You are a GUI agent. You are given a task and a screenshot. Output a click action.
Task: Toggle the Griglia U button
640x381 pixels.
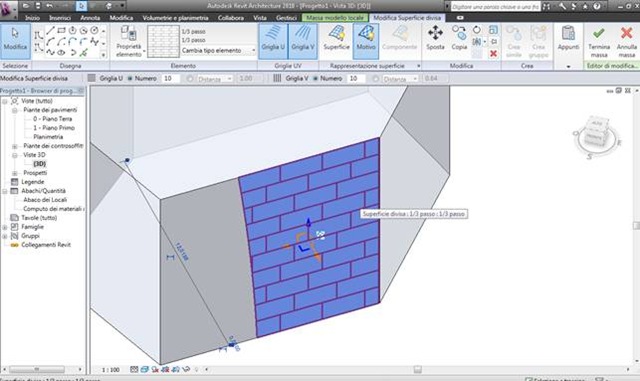pos(273,41)
